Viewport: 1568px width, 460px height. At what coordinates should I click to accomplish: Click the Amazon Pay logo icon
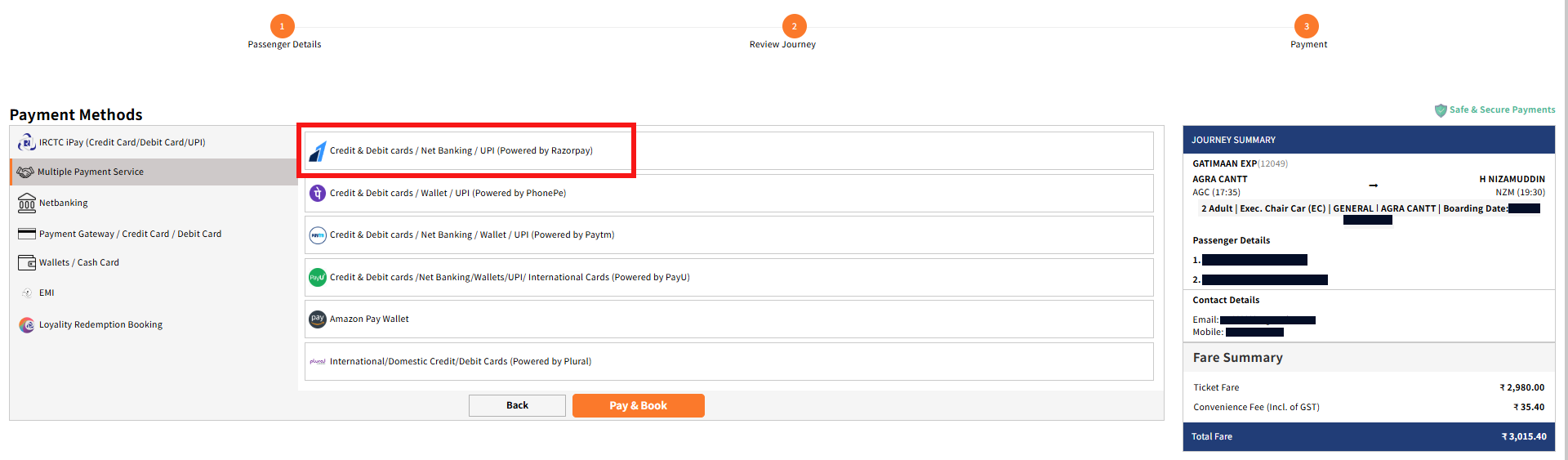[x=318, y=319]
